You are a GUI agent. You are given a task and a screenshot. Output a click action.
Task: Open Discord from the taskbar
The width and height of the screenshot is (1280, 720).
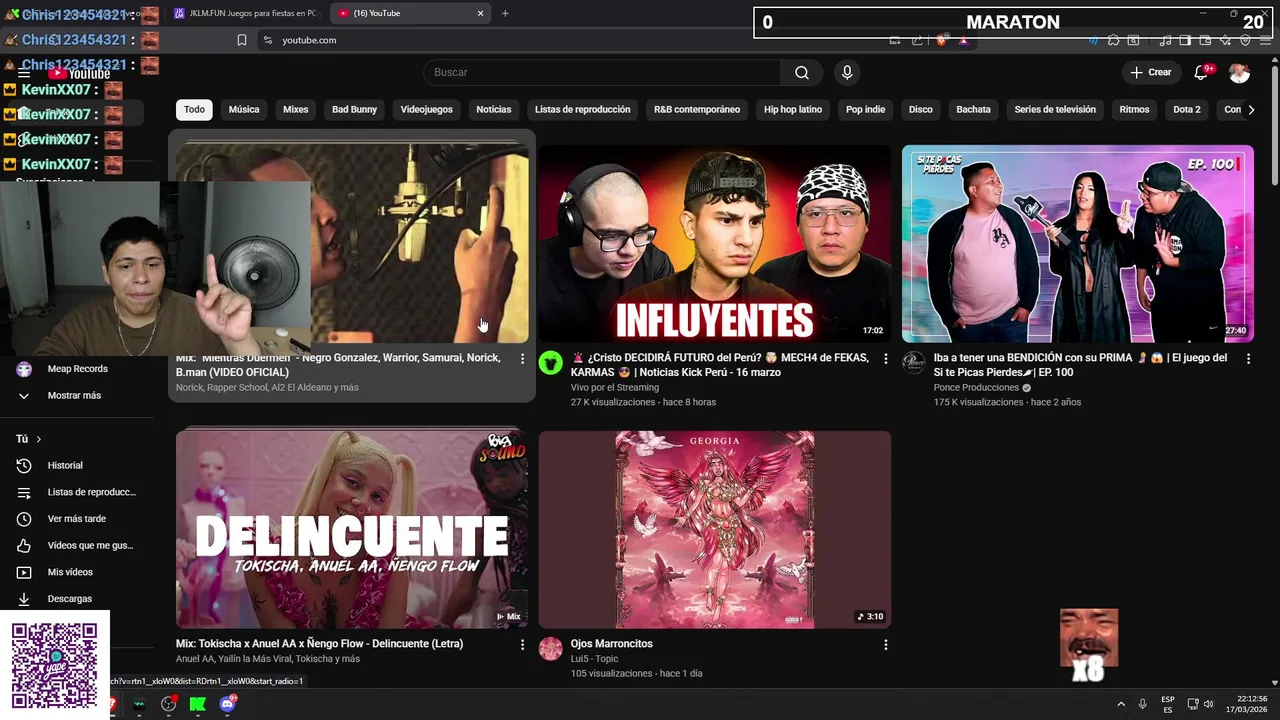point(227,704)
